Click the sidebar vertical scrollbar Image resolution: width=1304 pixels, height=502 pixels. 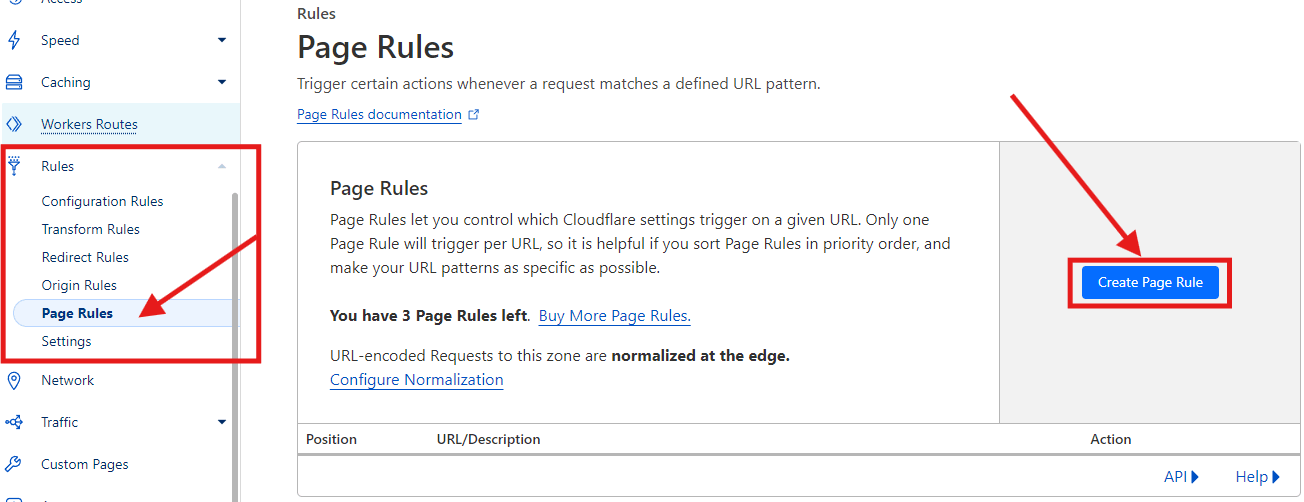pos(235,350)
